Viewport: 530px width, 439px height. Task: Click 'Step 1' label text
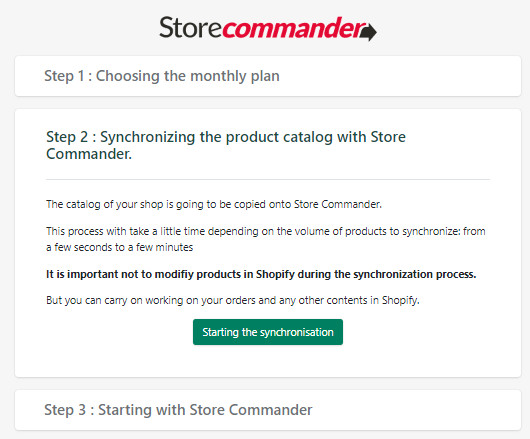64,76
